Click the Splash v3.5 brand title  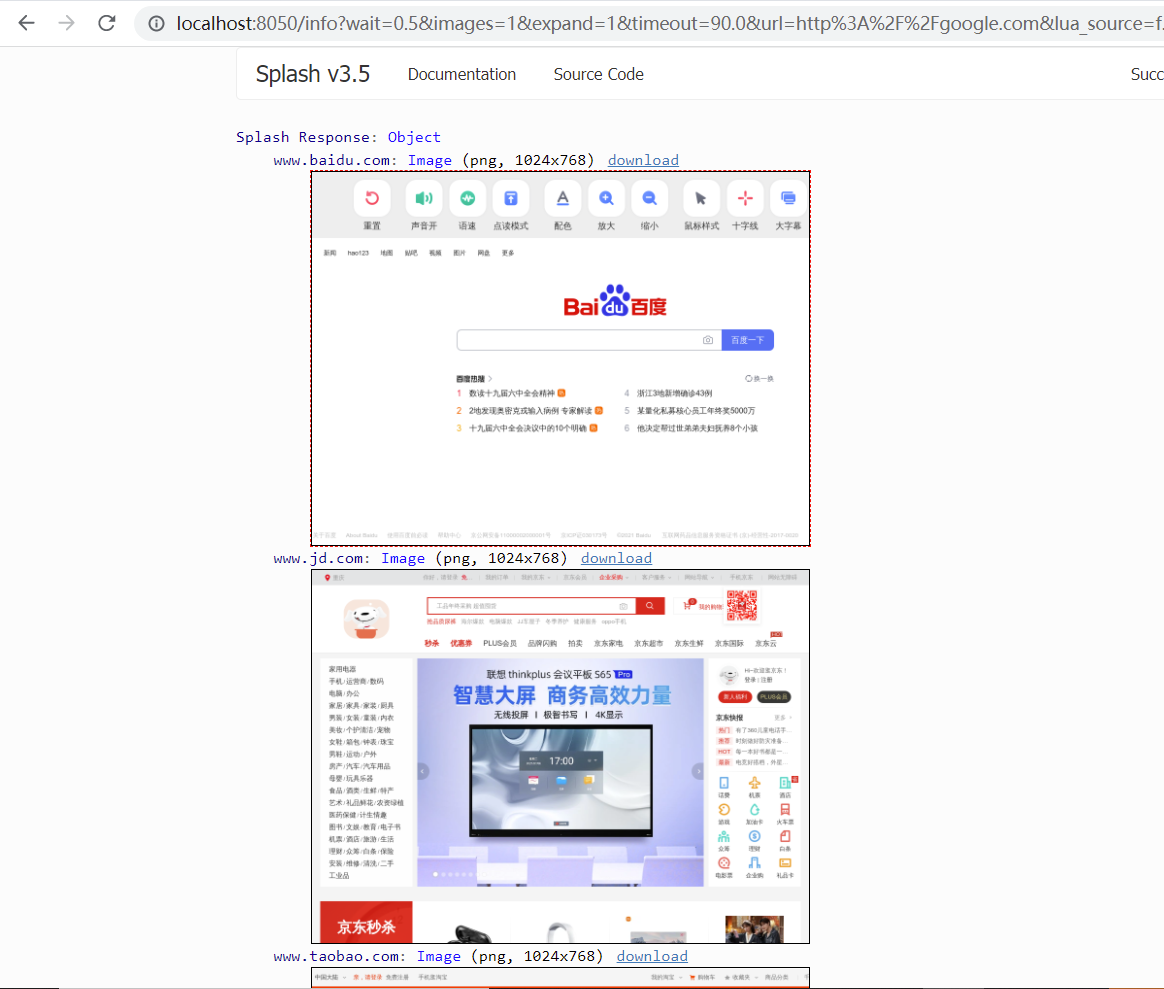313,74
